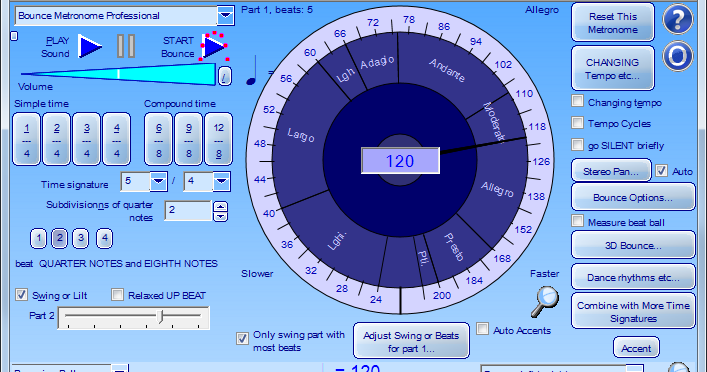Select 3/4 simple time signature
The width and height of the screenshot is (707, 372).
point(87,139)
